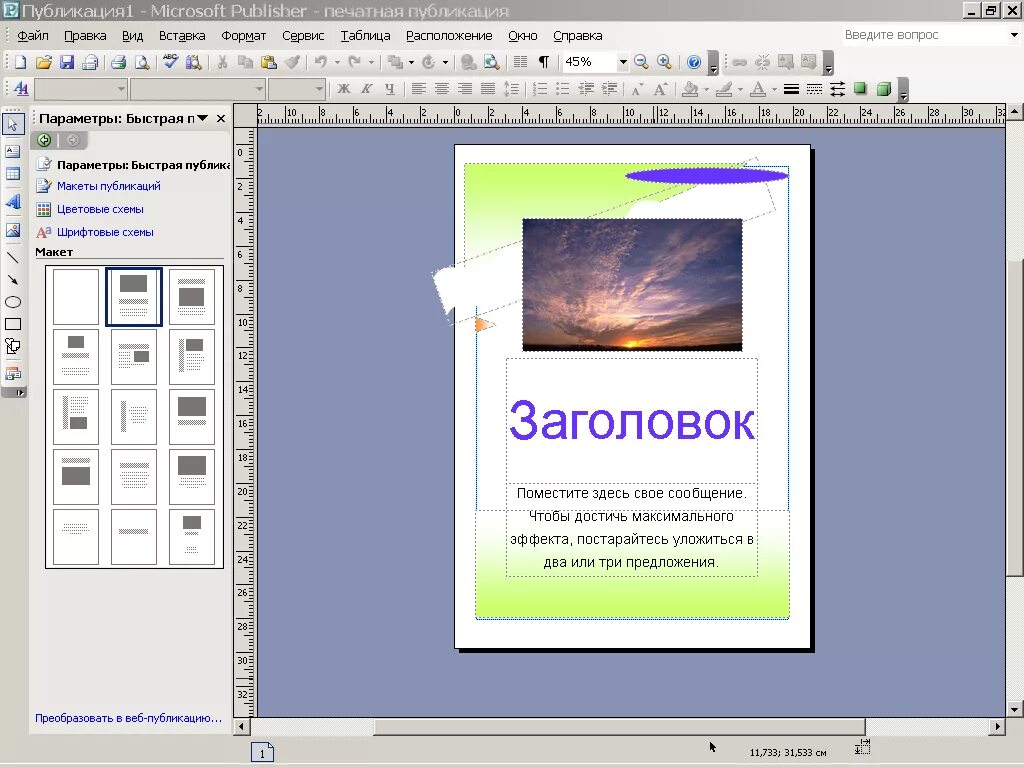Click the Arrow Style icon
Viewport: 1024px width, 768px height.
click(x=837, y=89)
